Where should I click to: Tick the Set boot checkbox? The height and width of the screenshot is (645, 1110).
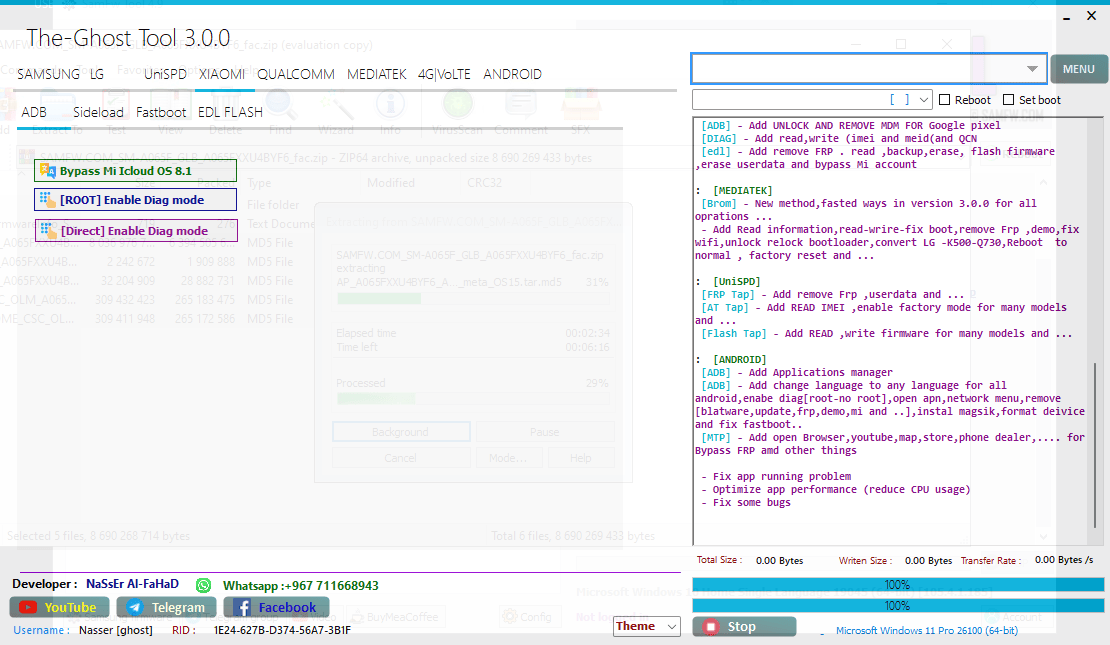click(1009, 100)
